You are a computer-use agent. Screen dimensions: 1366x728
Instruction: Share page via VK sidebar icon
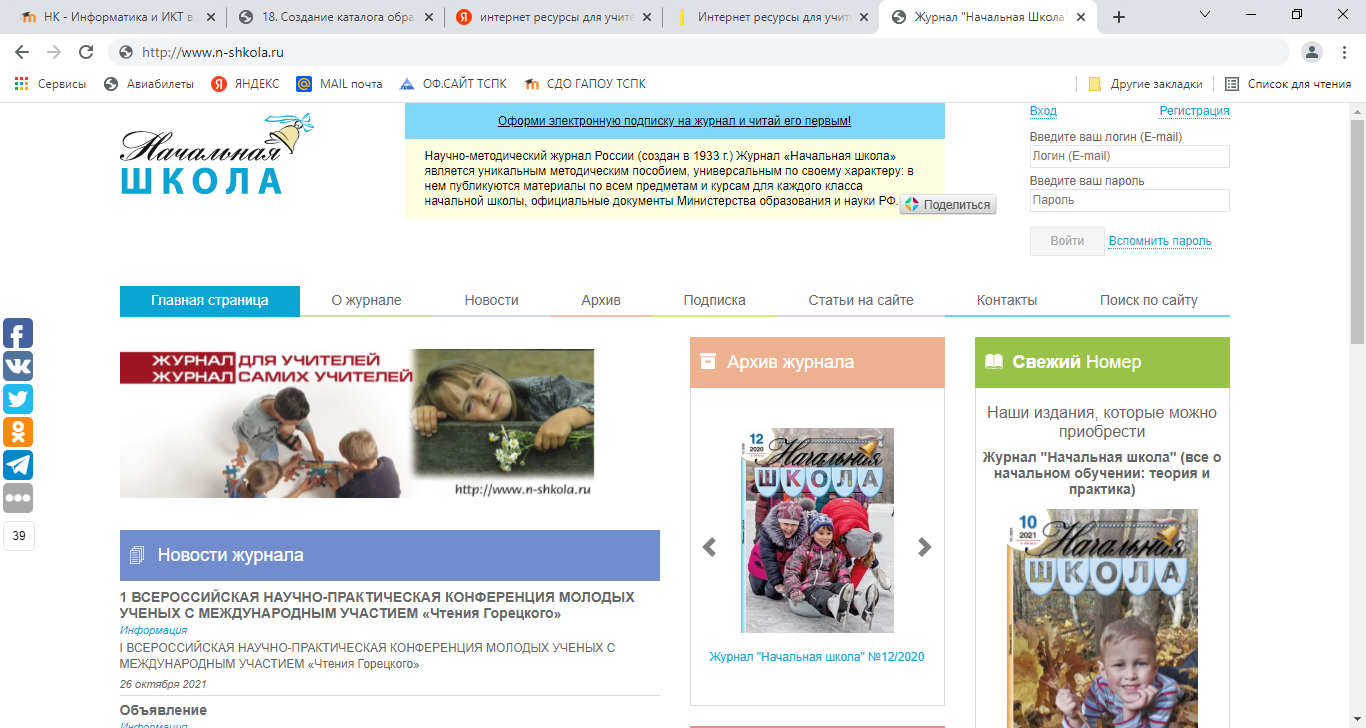pyautogui.click(x=18, y=366)
